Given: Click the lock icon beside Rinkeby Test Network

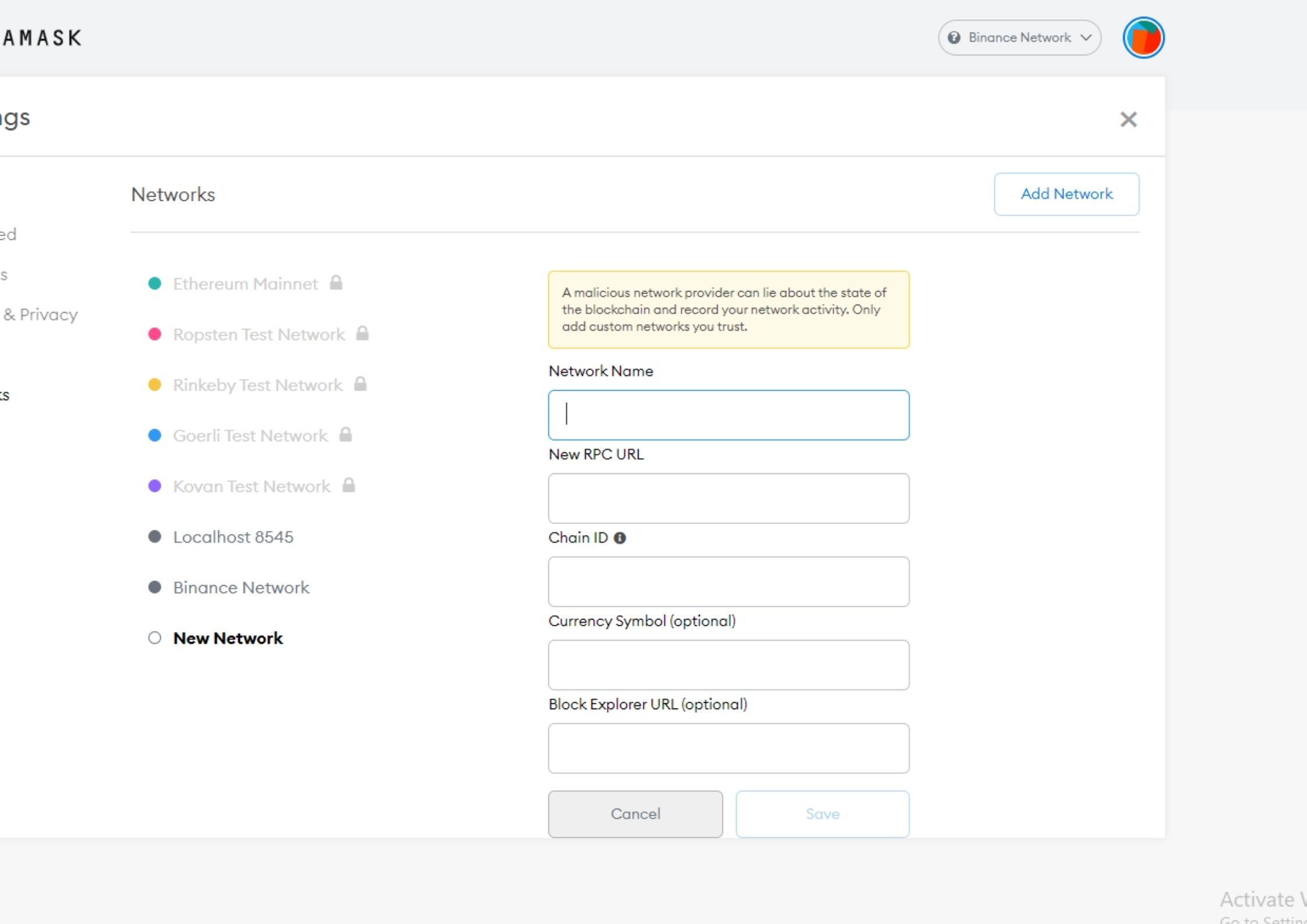Looking at the screenshot, I should pos(360,384).
